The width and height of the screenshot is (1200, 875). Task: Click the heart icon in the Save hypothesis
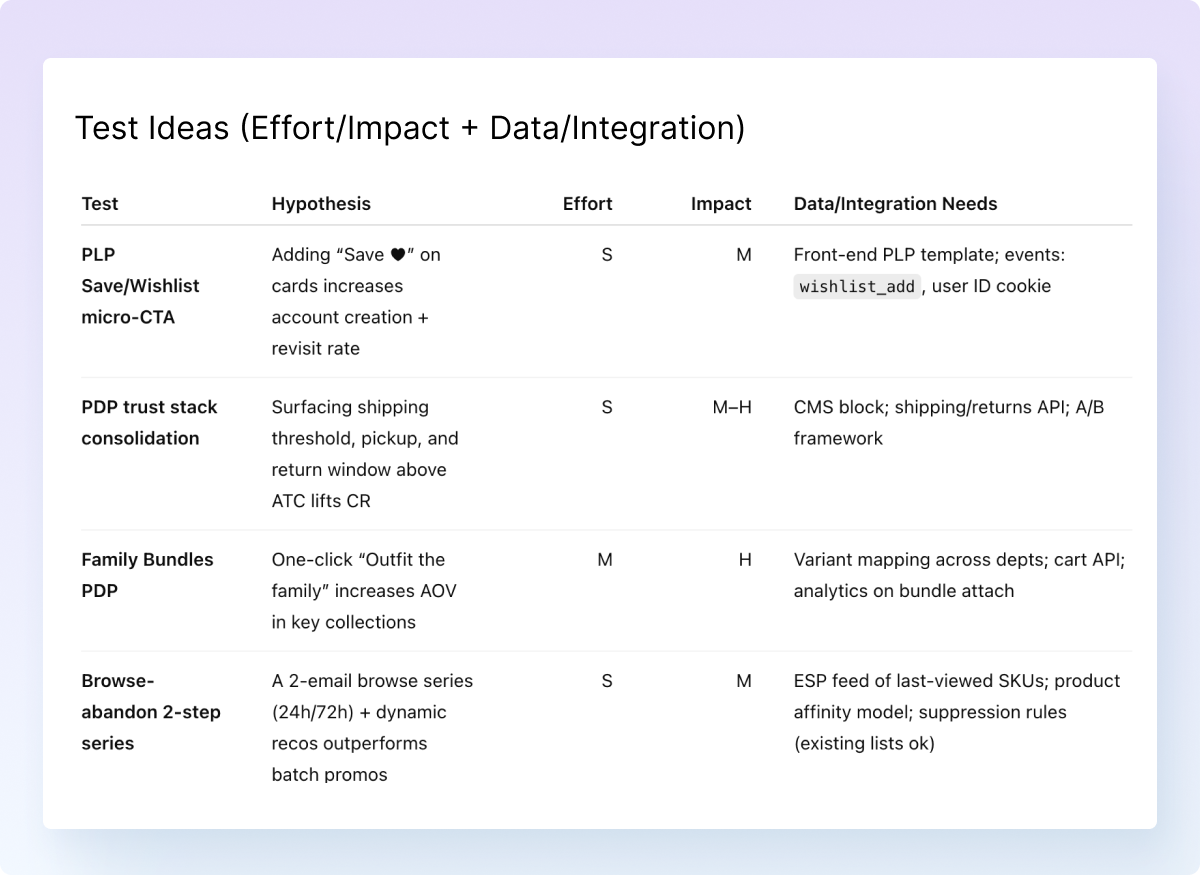(x=398, y=255)
